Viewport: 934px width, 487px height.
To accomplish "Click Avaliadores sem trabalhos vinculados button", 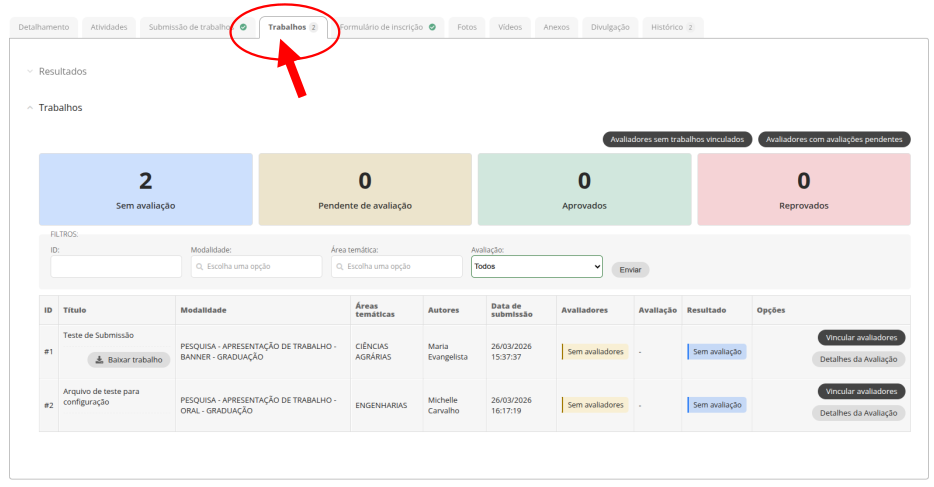I will tap(677, 139).
